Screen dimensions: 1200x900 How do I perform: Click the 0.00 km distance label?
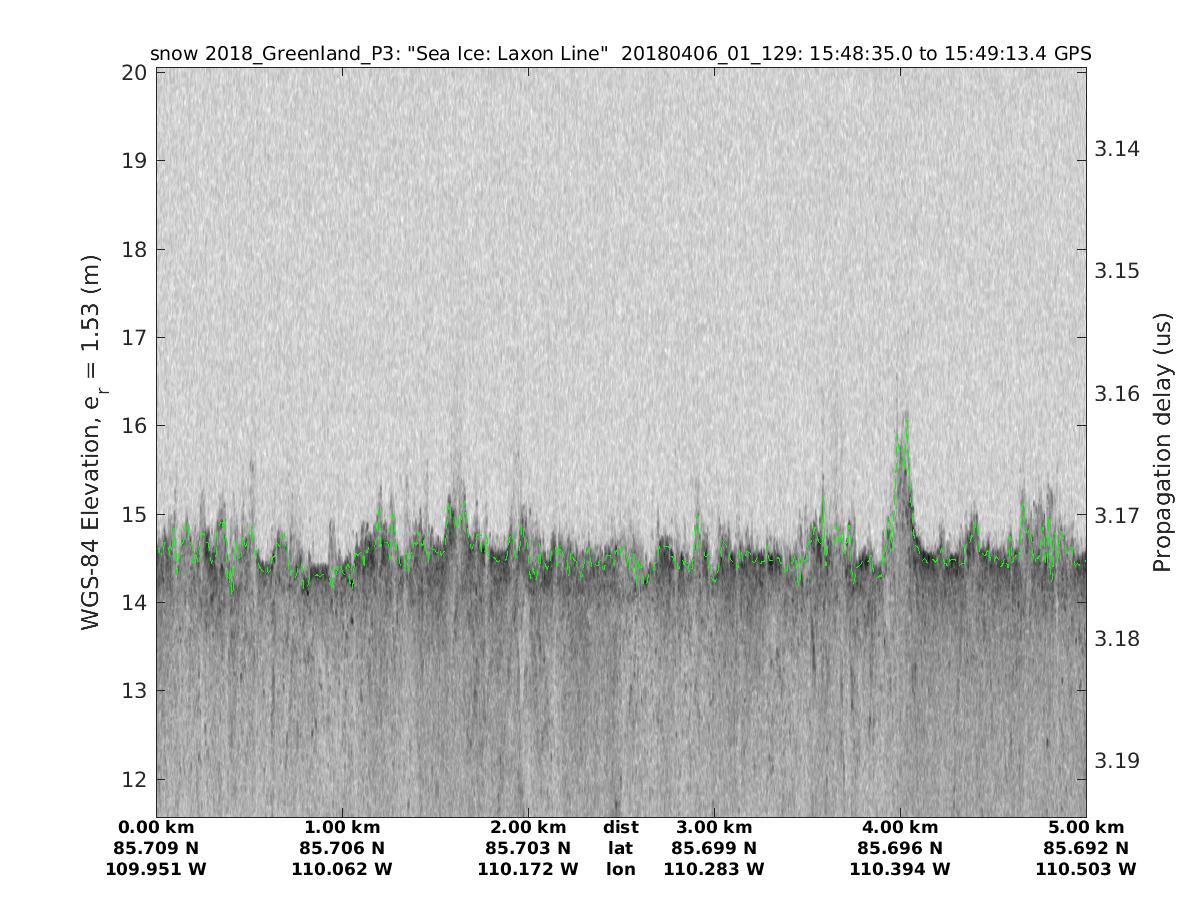pyautogui.click(x=156, y=827)
